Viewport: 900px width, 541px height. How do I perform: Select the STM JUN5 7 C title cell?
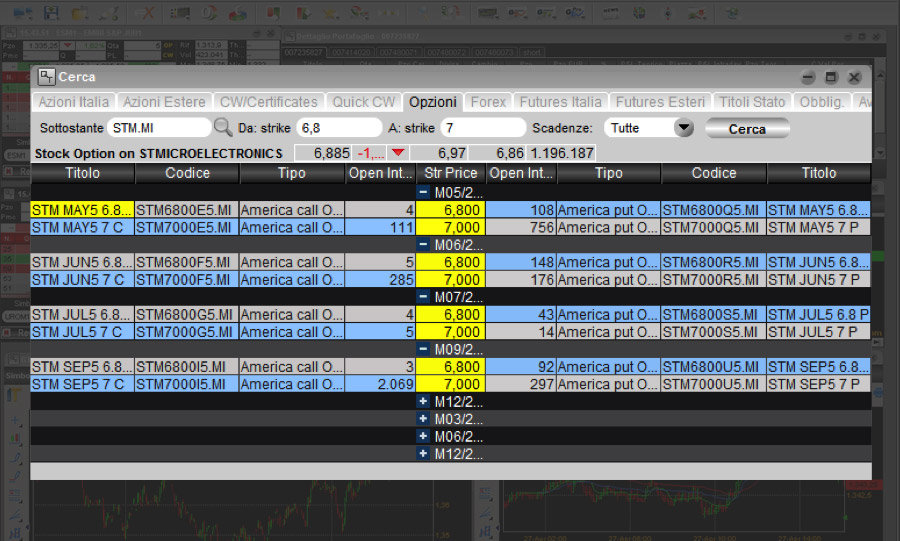tap(82, 279)
